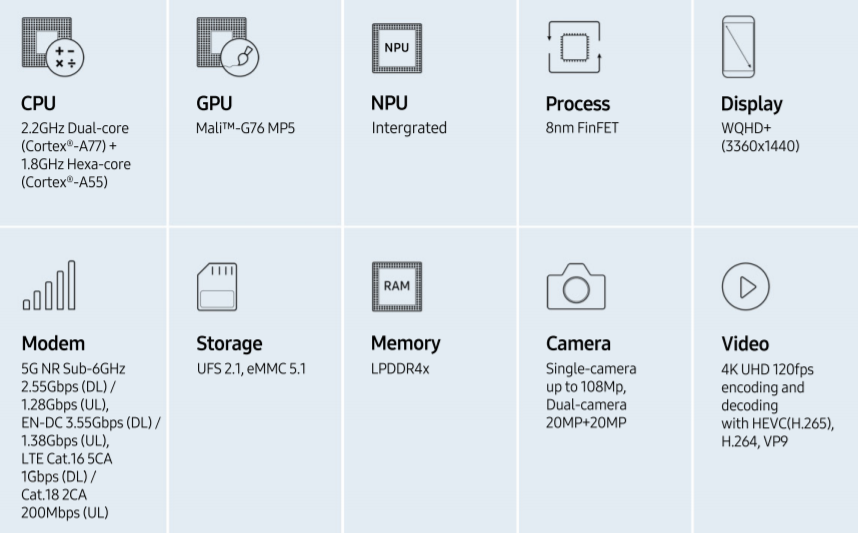Click the Process chip with arrows icon
Screen dimensions: 858x533
point(574,47)
